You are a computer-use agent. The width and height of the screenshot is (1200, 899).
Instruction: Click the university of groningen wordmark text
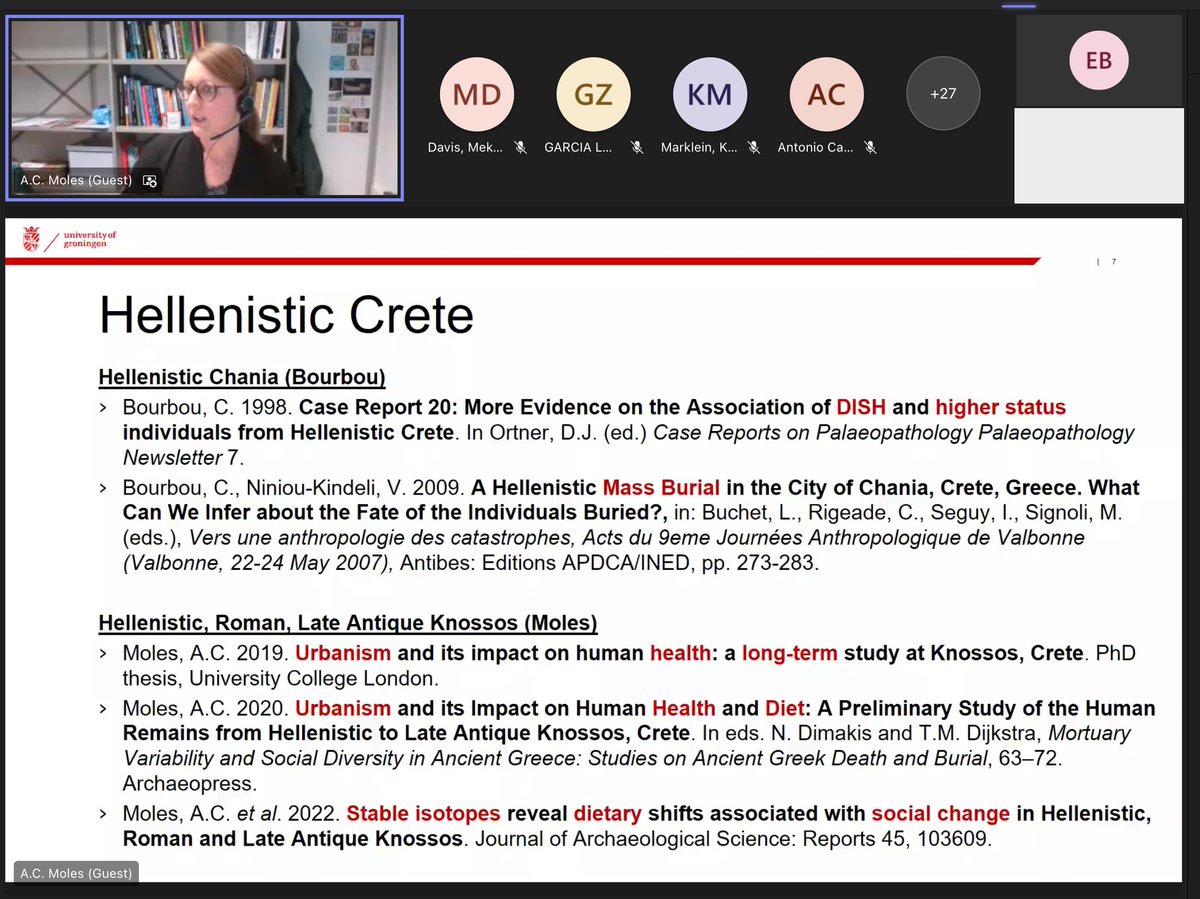click(x=90, y=240)
